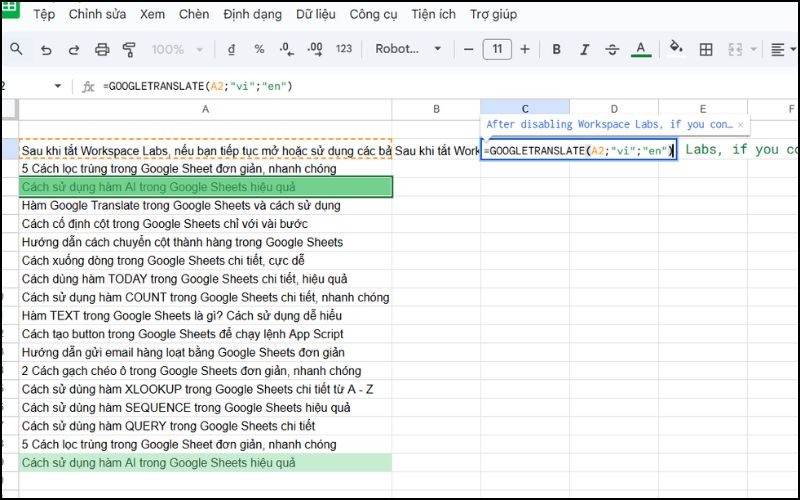800x500 pixels.
Task: Undo the last action
Action: click(46, 49)
